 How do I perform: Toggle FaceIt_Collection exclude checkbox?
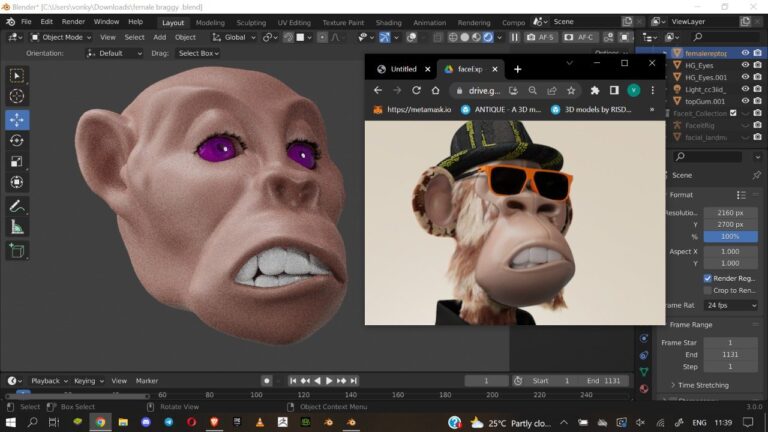733,113
